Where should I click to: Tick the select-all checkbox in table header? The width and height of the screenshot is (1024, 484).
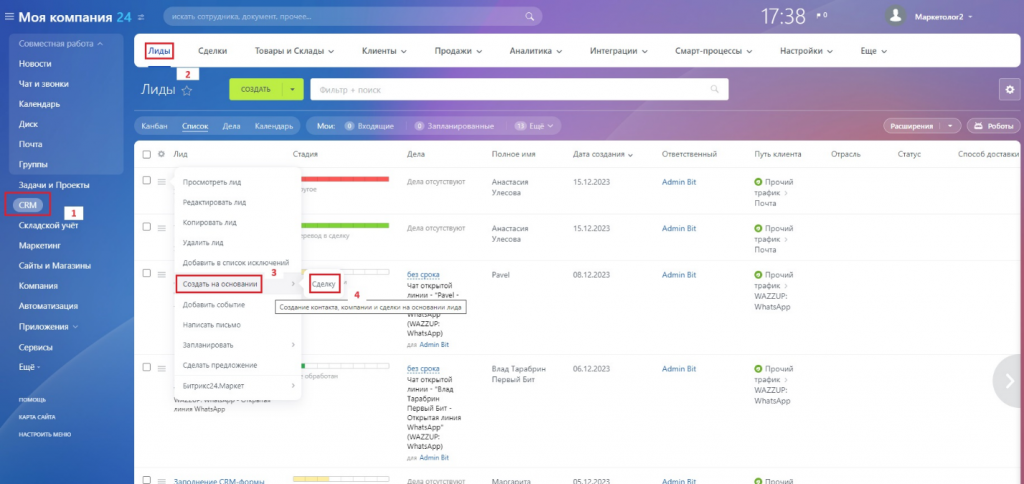(x=147, y=155)
